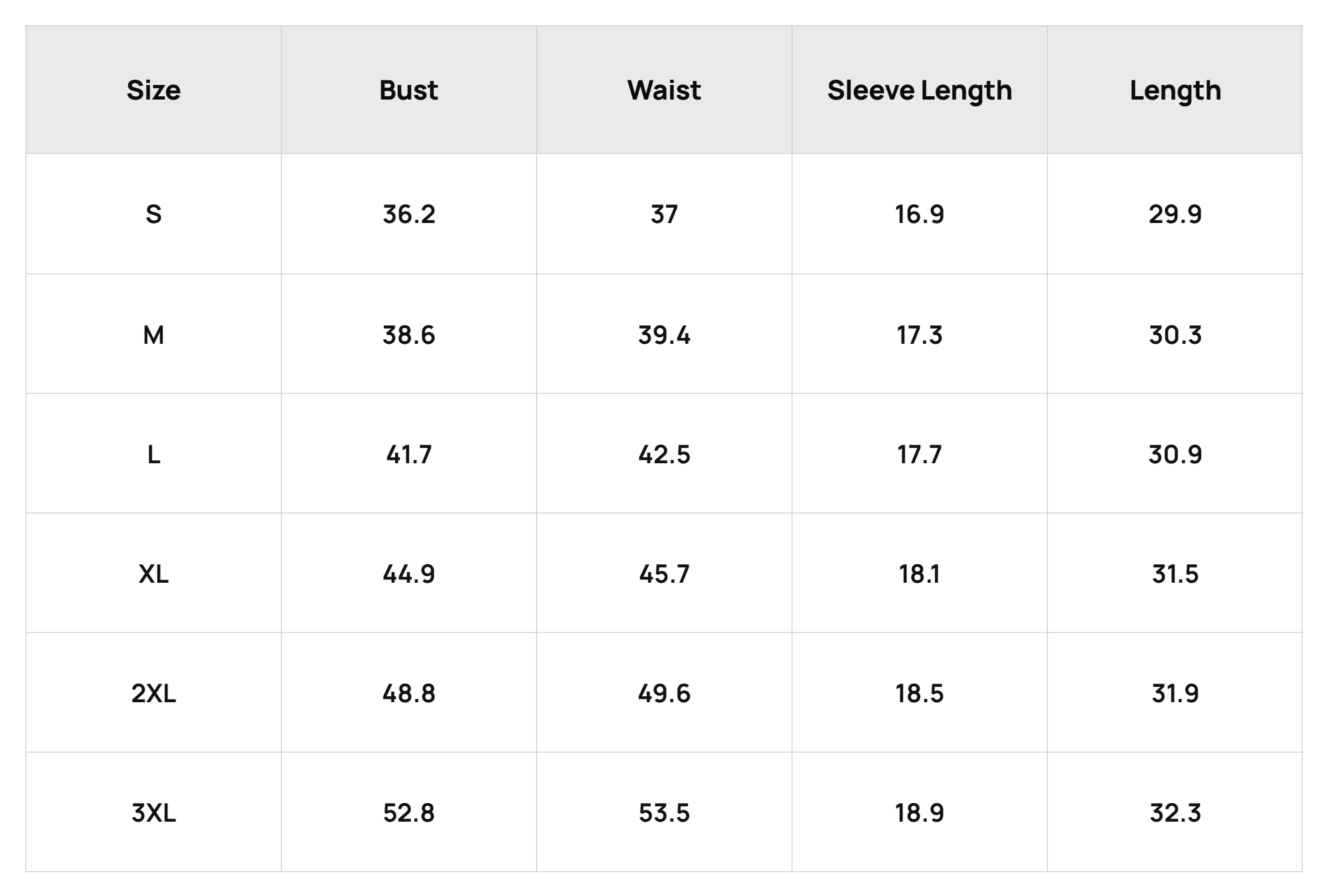Click the waist value 37 cell
Image resolution: width=1328 pixels, height=896 pixels.
pyautogui.click(x=664, y=214)
